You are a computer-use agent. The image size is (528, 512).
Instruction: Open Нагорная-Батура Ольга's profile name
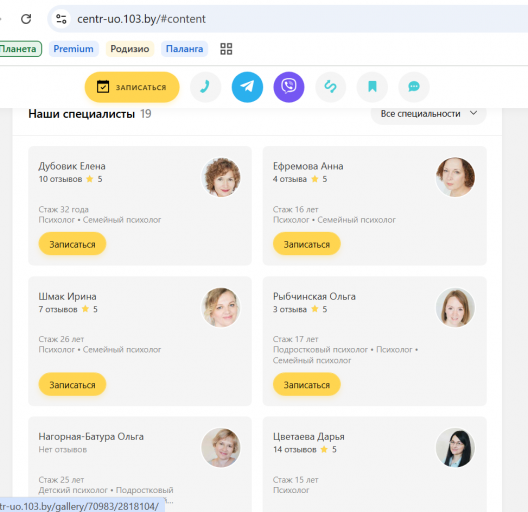tap(91, 437)
